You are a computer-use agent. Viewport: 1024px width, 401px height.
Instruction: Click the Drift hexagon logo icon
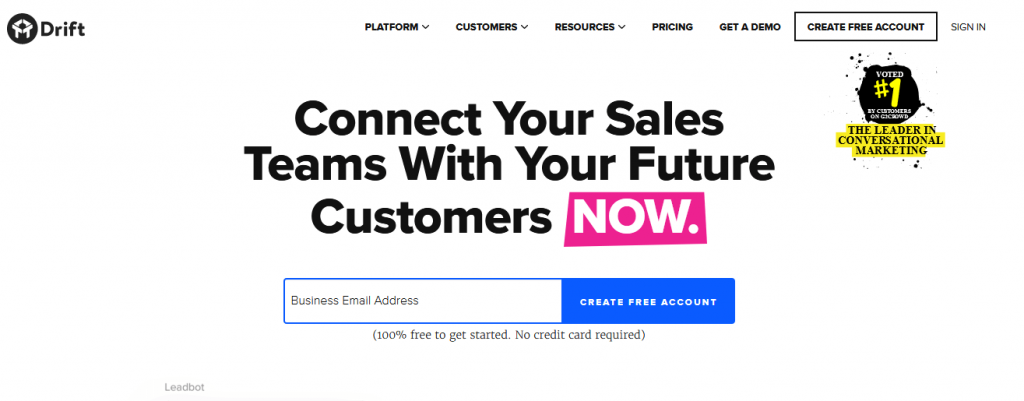click(22, 29)
